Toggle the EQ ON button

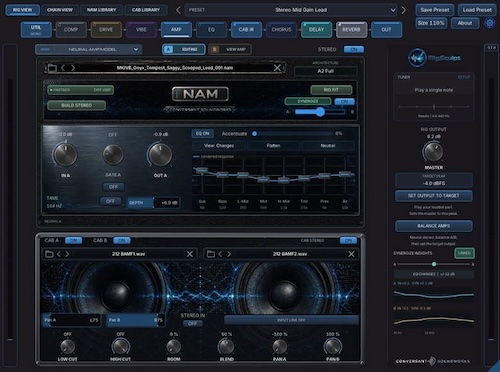pyautogui.click(x=203, y=133)
